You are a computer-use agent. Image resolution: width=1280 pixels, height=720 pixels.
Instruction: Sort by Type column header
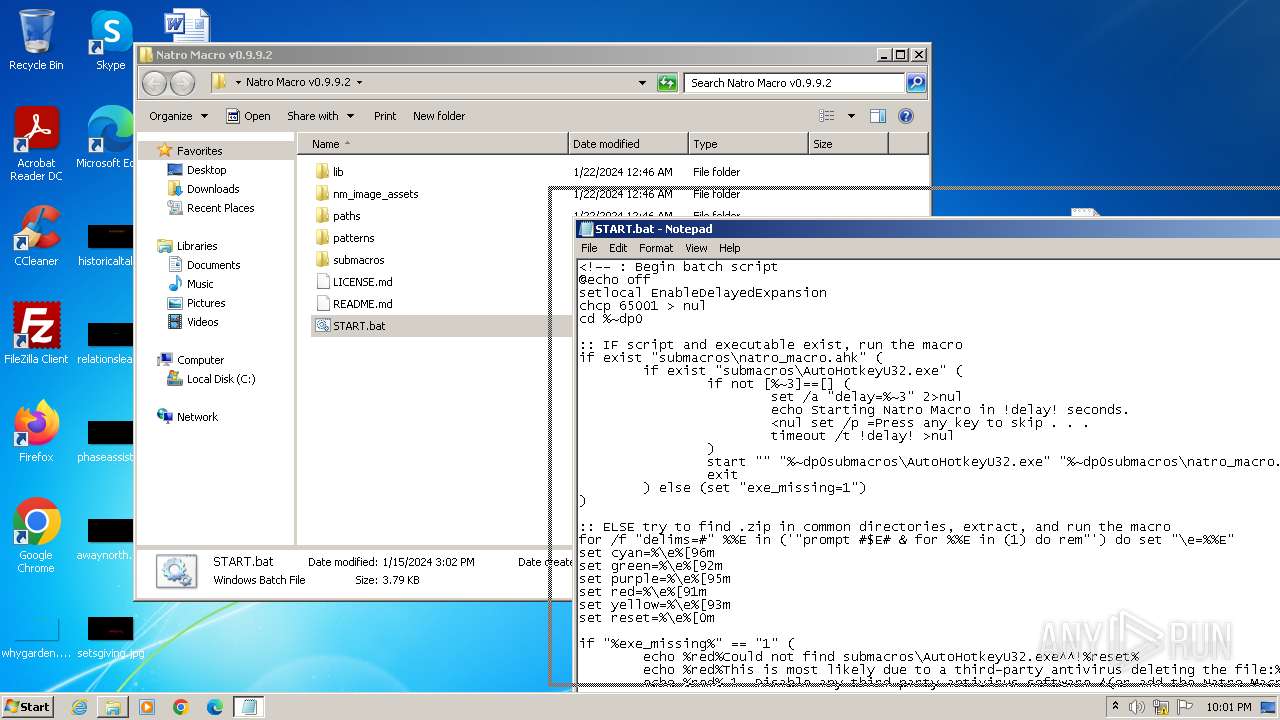click(x=748, y=144)
